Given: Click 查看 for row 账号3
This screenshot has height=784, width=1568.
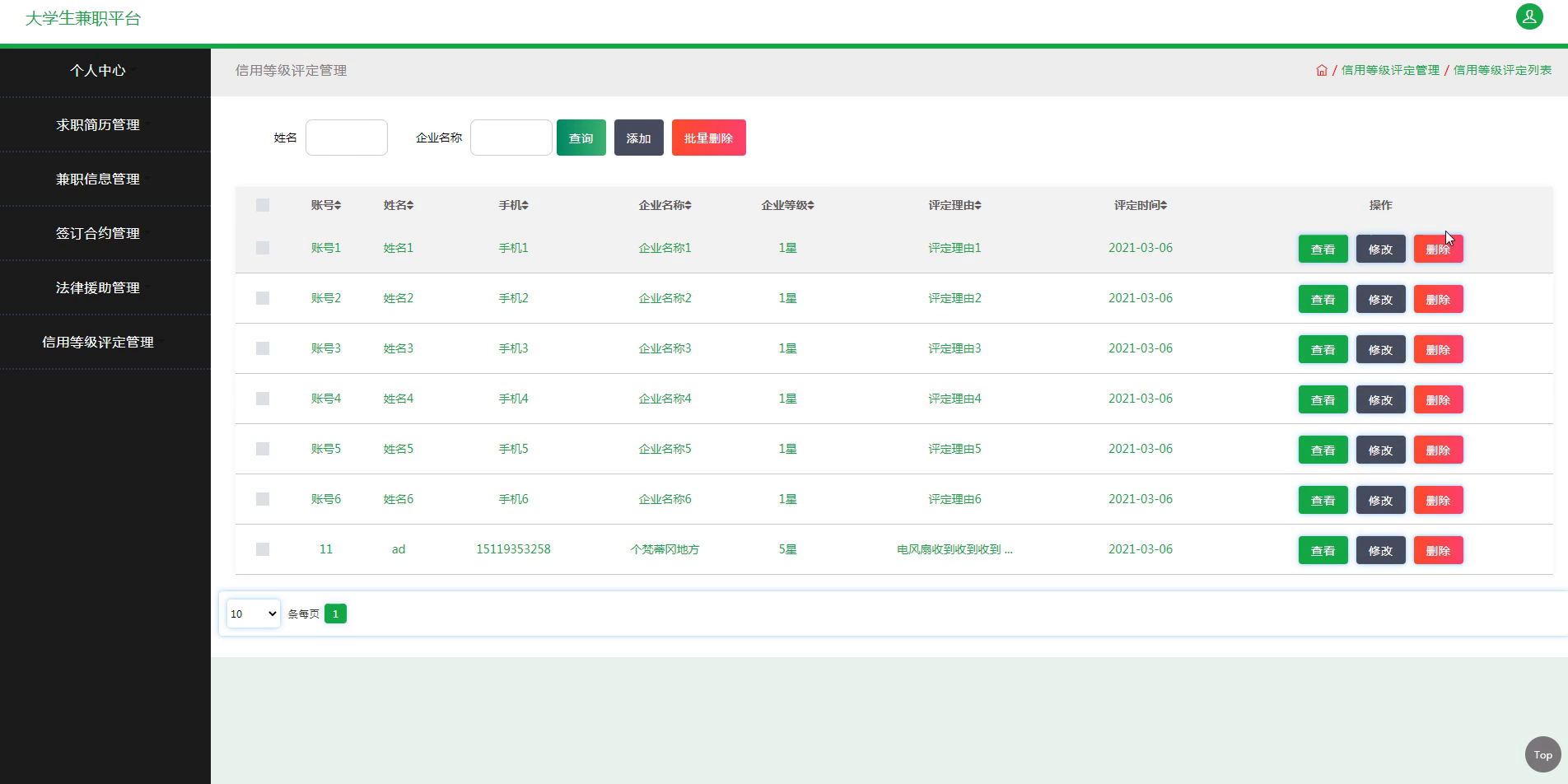Looking at the screenshot, I should (x=1323, y=349).
